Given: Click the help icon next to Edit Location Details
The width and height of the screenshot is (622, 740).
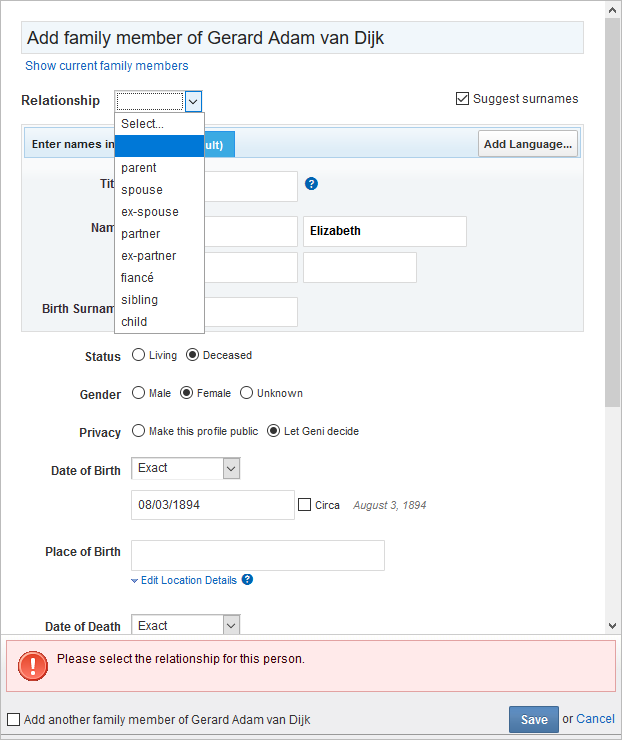Looking at the screenshot, I should pos(247,580).
